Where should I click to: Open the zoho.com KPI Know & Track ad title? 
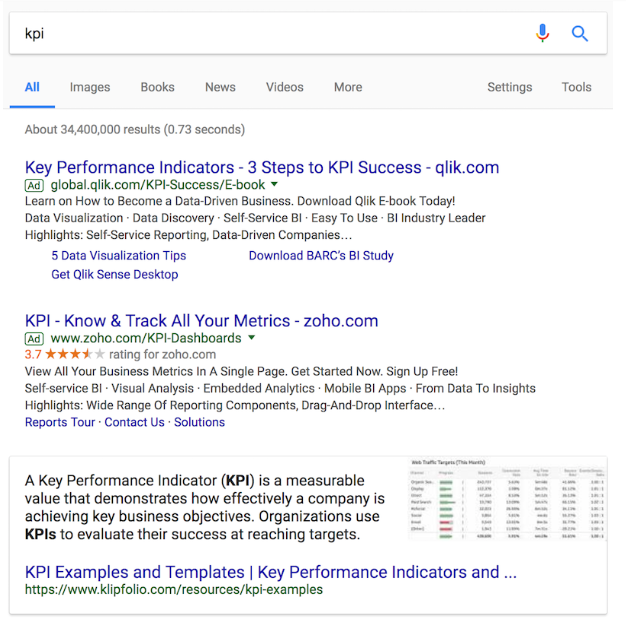201,321
